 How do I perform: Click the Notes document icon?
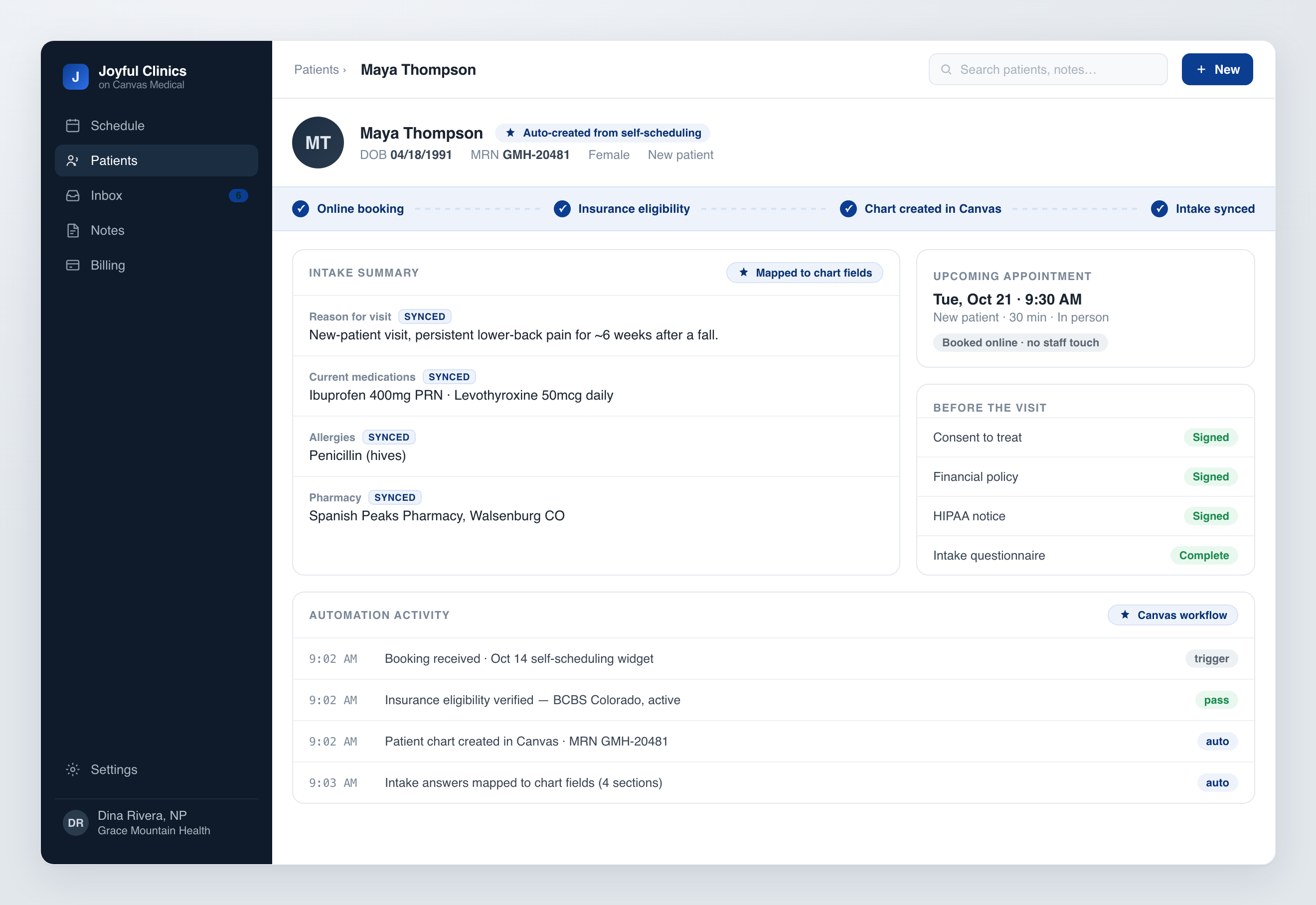tap(73, 230)
